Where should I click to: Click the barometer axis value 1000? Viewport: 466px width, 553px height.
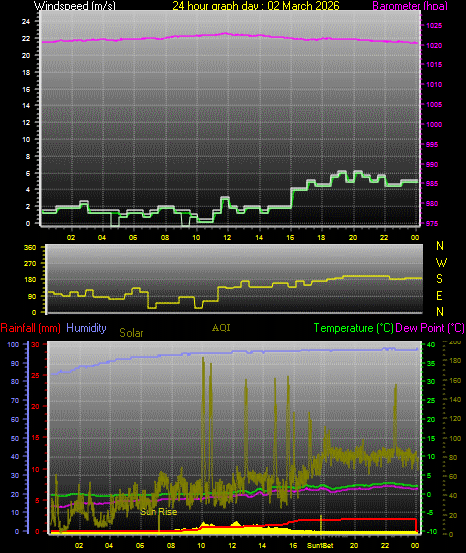pyautogui.click(x=434, y=124)
